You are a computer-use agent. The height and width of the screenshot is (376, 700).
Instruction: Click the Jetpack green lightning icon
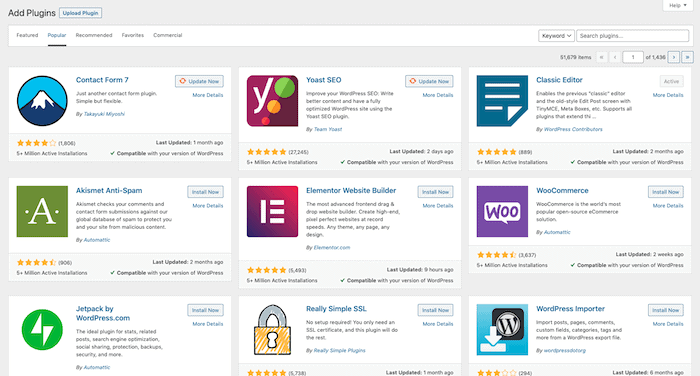42,330
